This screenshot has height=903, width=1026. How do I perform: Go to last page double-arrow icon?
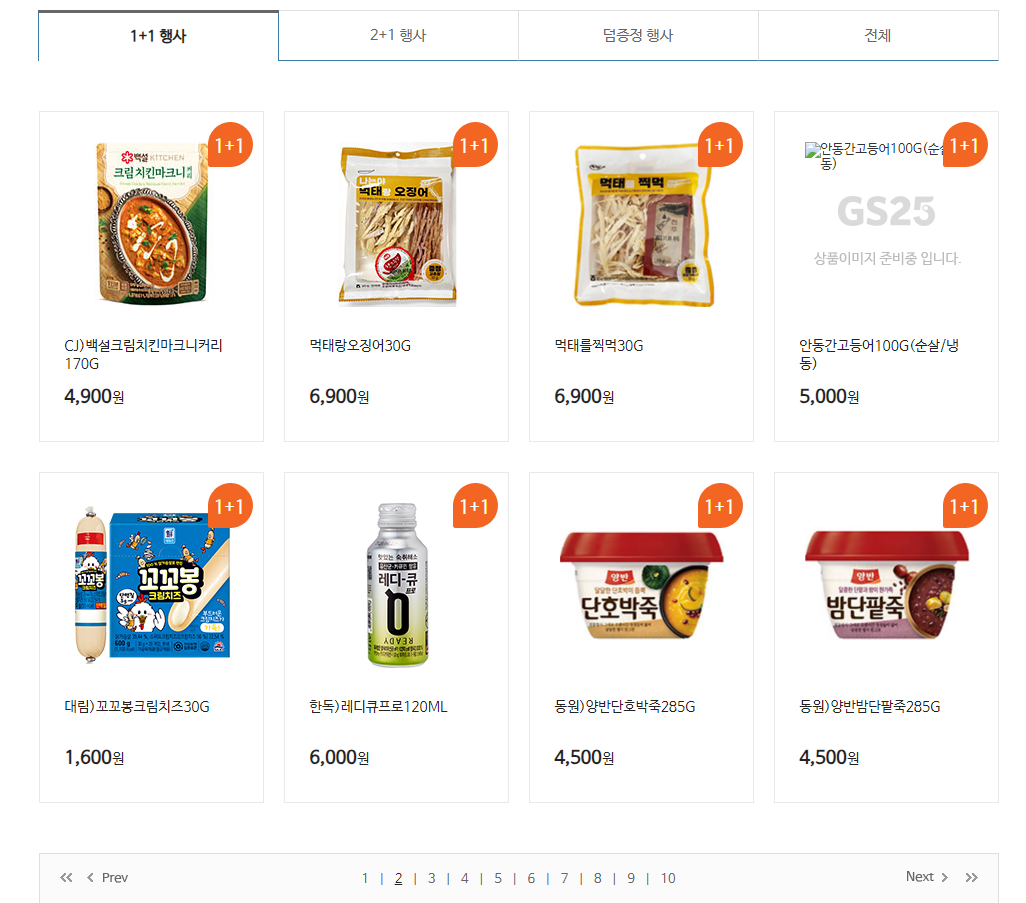(x=972, y=877)
